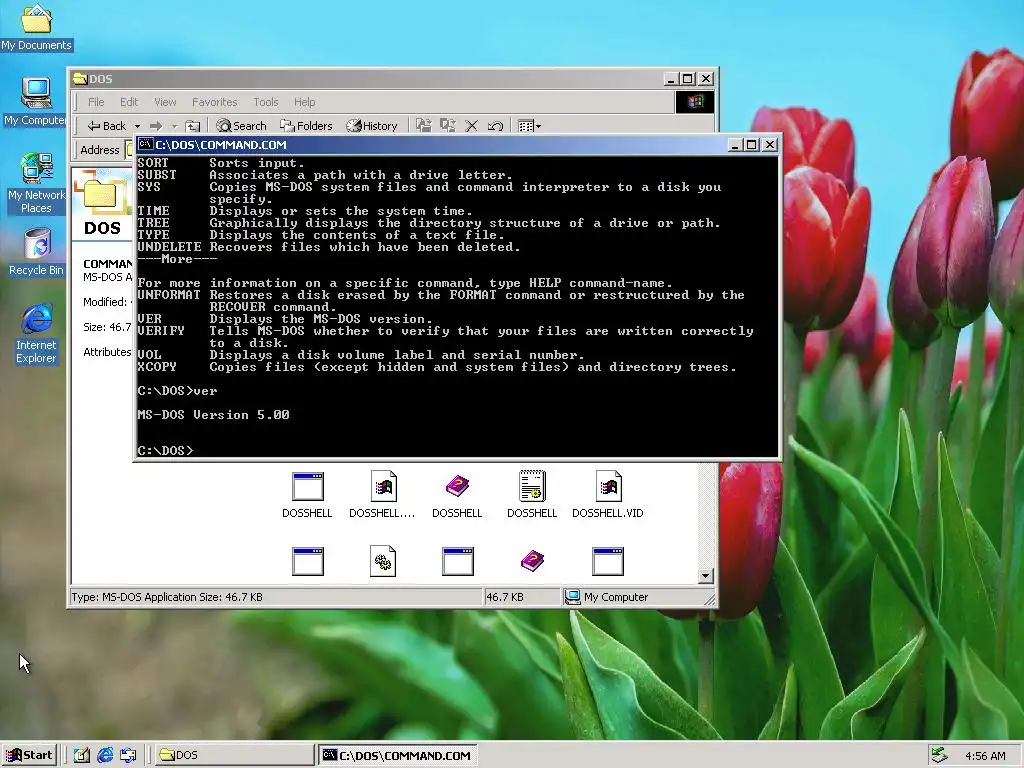Image resolution: width=1024 pixels, height=768 pixels.
Task: Open the Help menu
Action: tap(304, 102)
